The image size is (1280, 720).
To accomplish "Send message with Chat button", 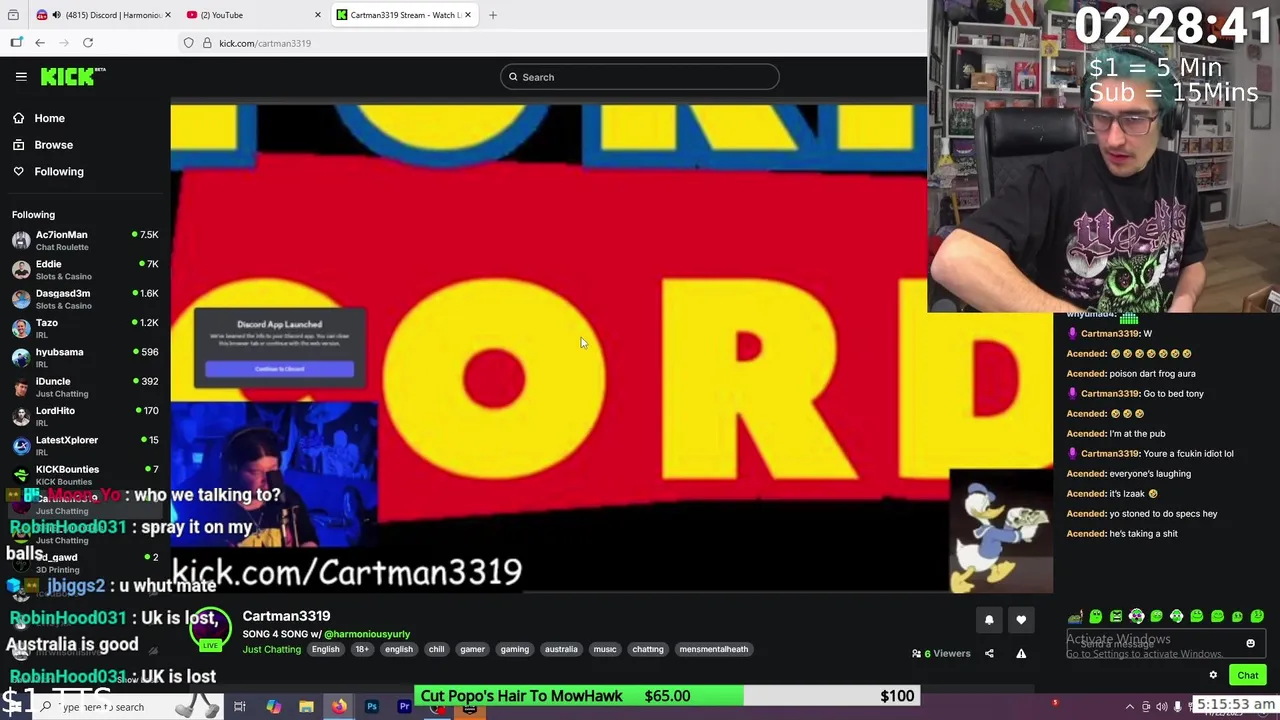I will point(1247,676).
